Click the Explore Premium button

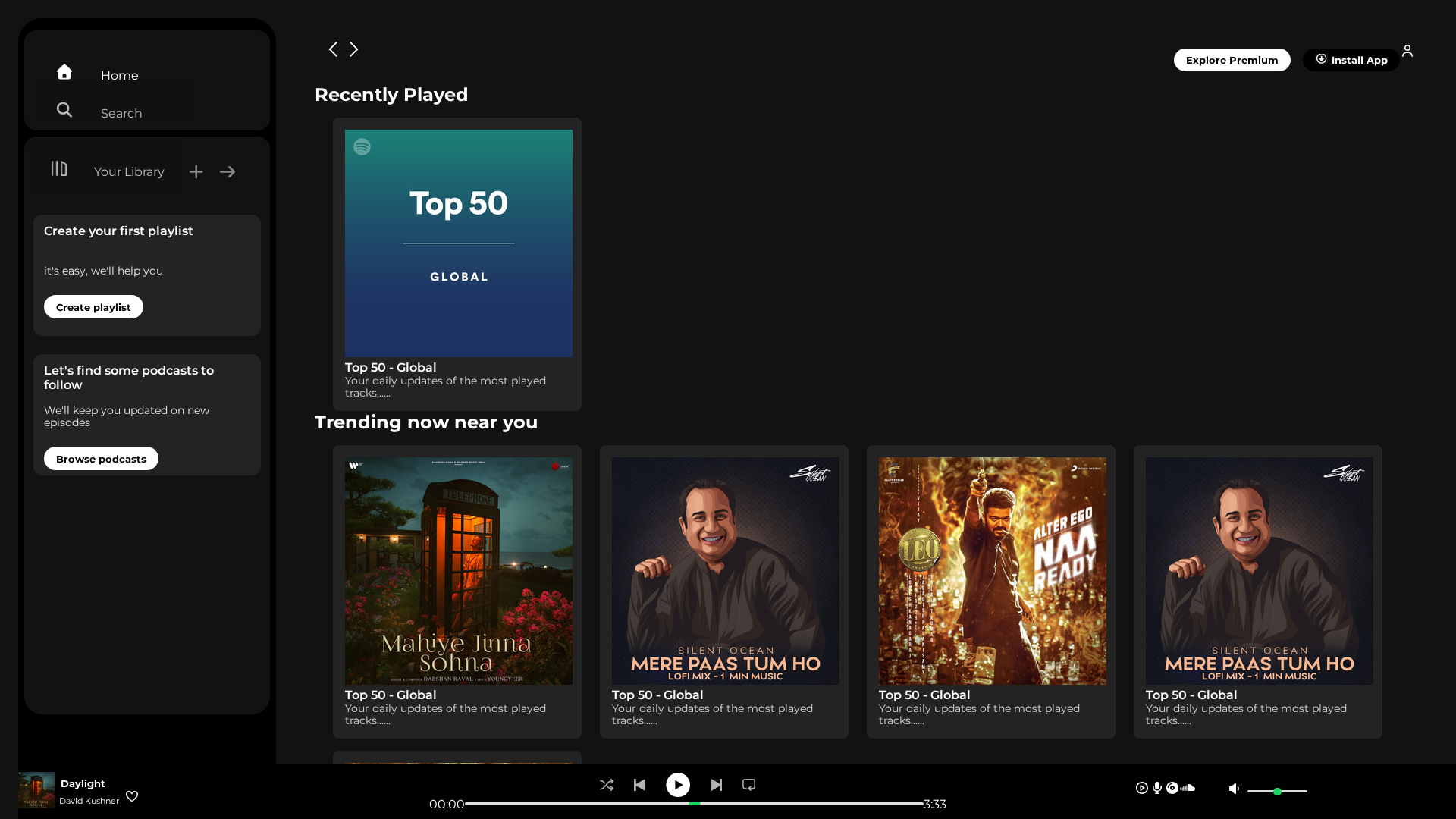pos(1232,60)
